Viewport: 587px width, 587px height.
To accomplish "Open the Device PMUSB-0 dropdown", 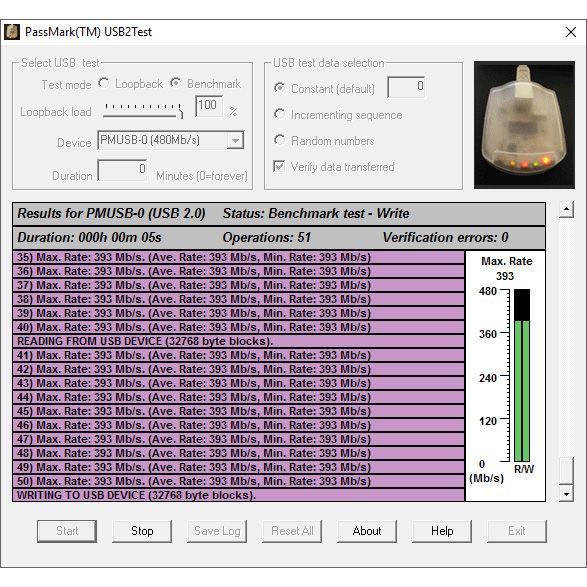I will tap(171, 140).
